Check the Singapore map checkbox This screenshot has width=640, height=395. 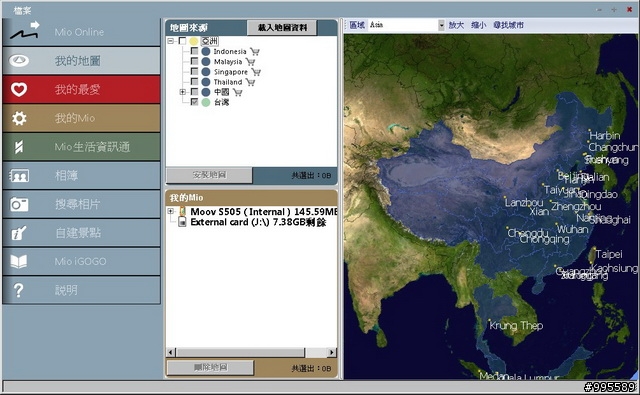coord(194,71)
